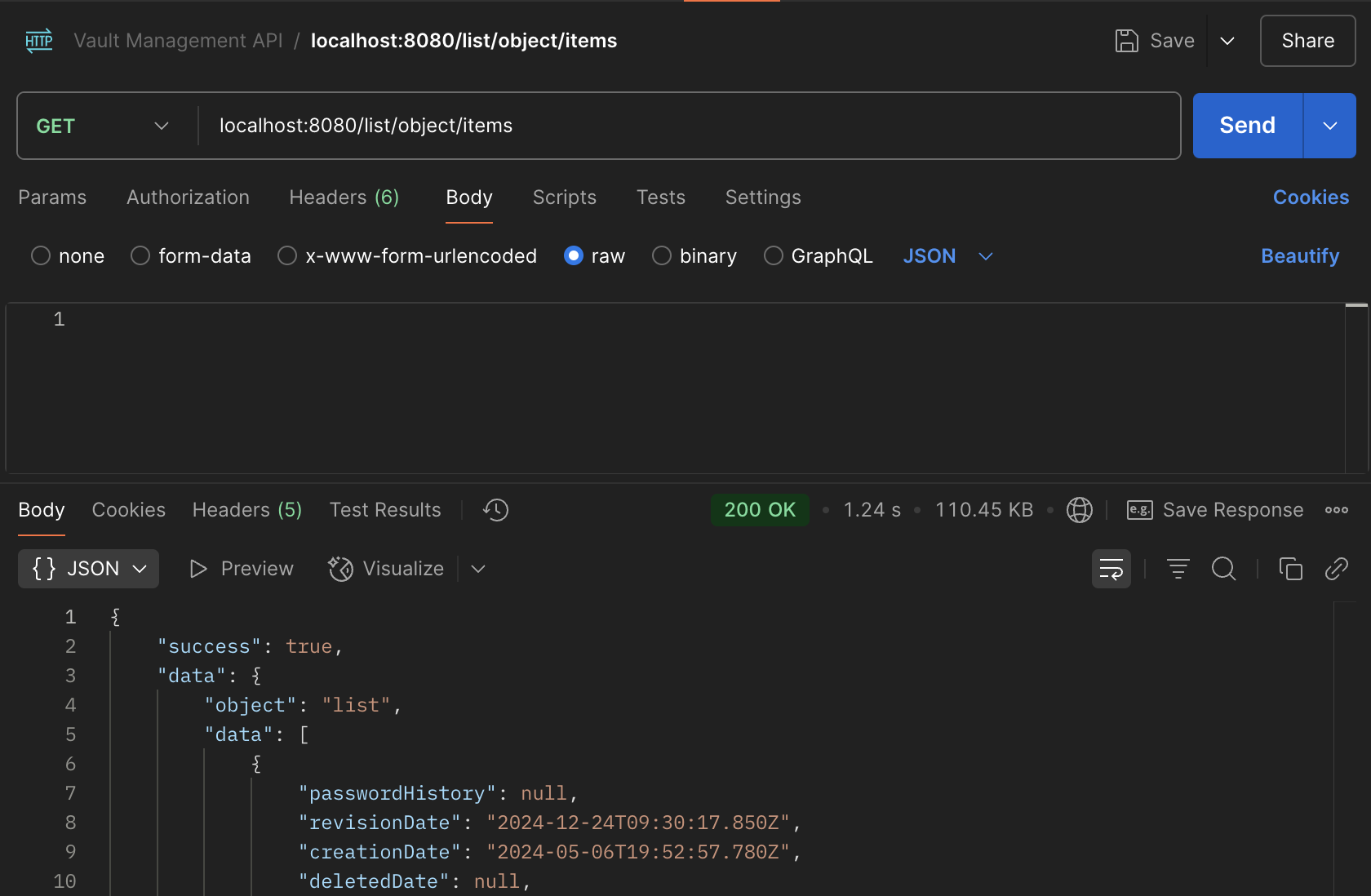Click the 1.24 s response time

pos(872,510)
